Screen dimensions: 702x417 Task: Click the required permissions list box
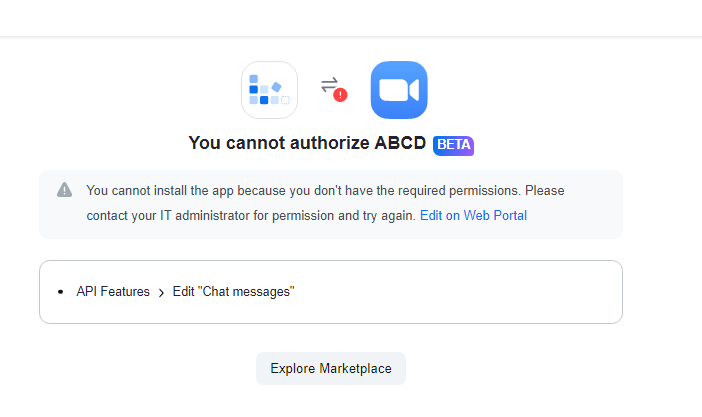(x=331, y=292)
